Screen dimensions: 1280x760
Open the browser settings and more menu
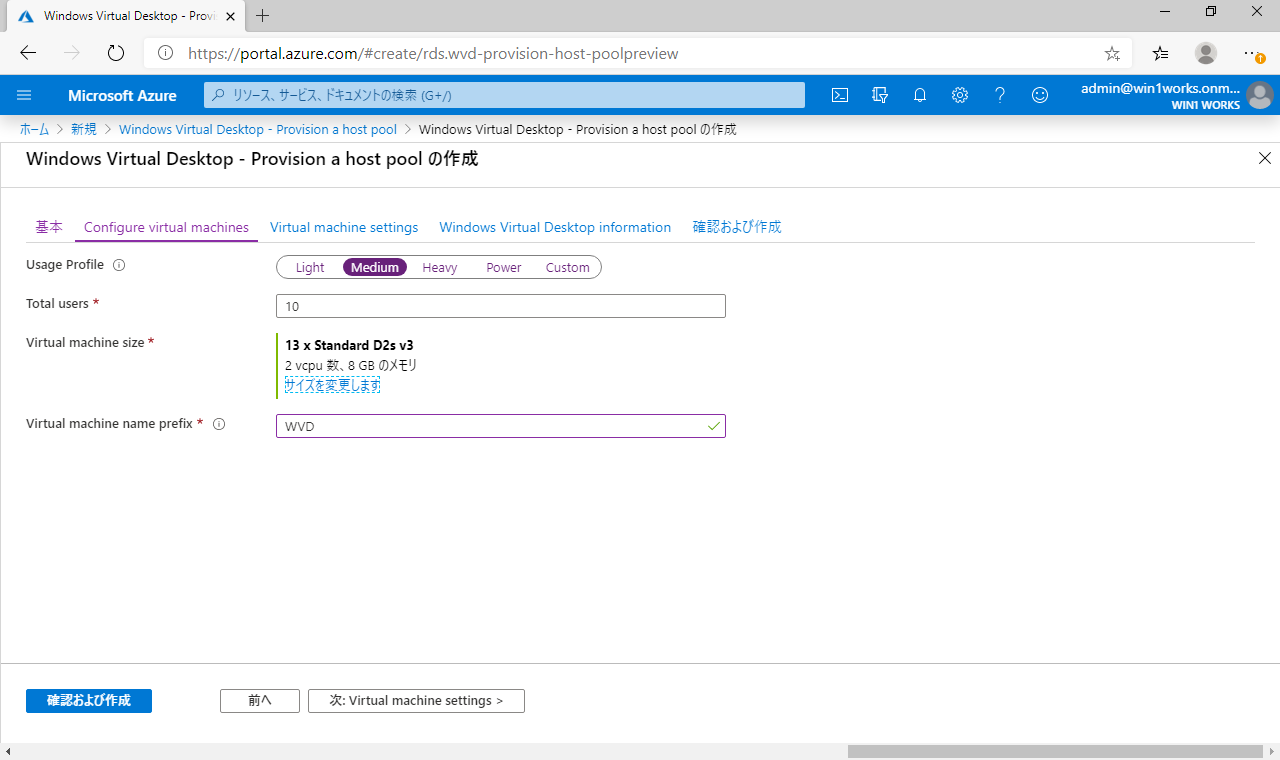pos(1253,53)
